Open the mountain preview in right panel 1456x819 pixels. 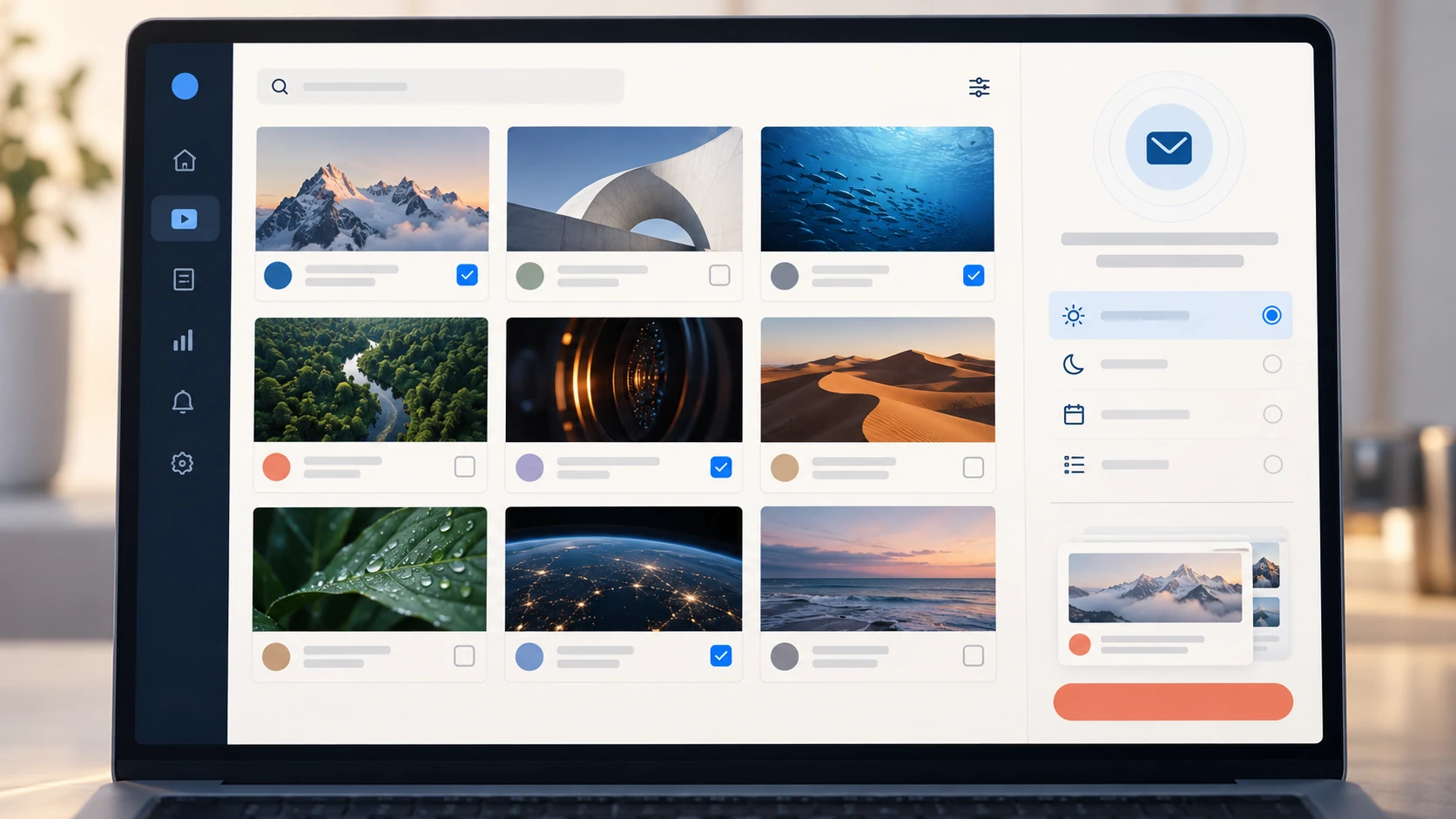click(1155, 587)
